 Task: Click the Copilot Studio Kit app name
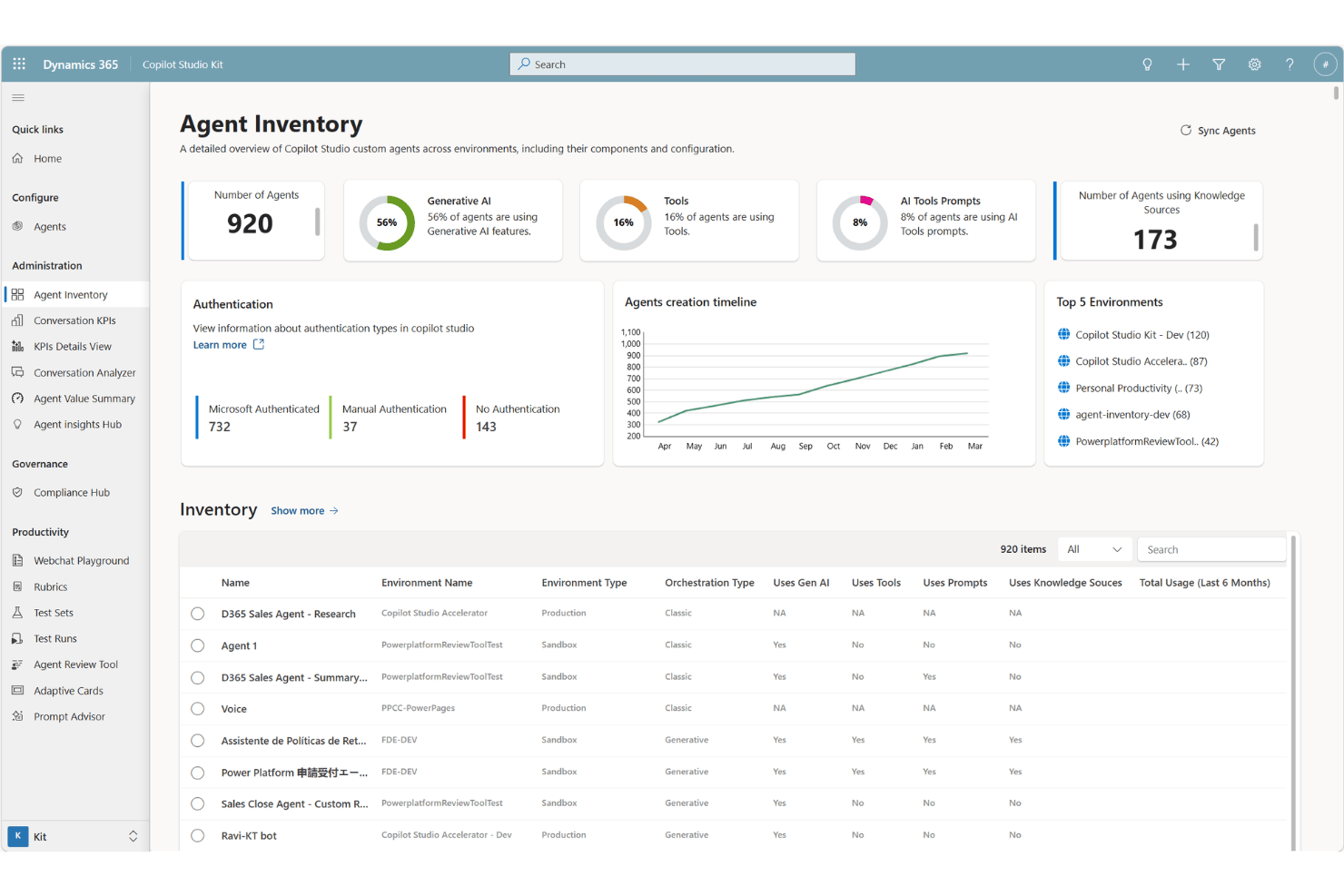click(183, 64)
